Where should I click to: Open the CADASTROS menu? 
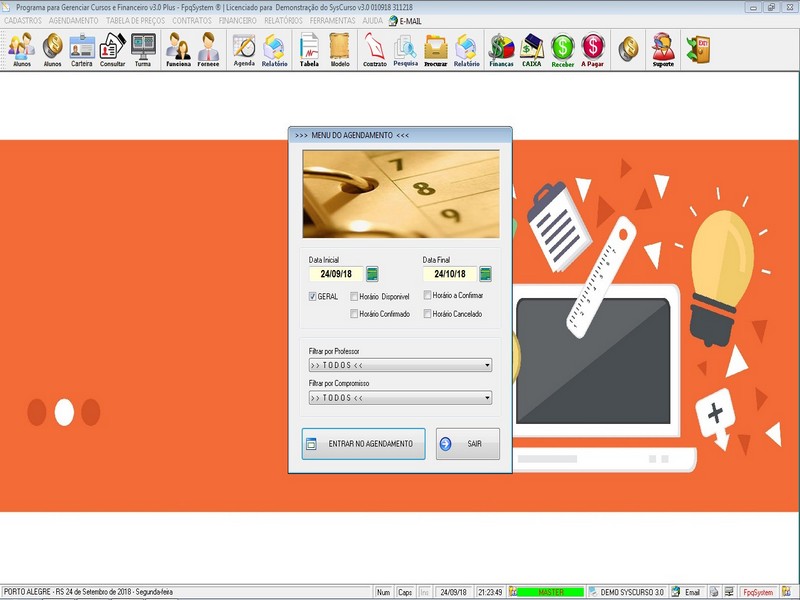[23, 21]
